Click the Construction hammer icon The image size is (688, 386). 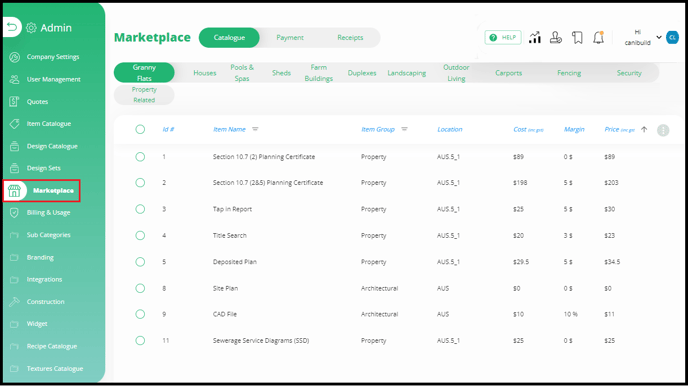14,302
